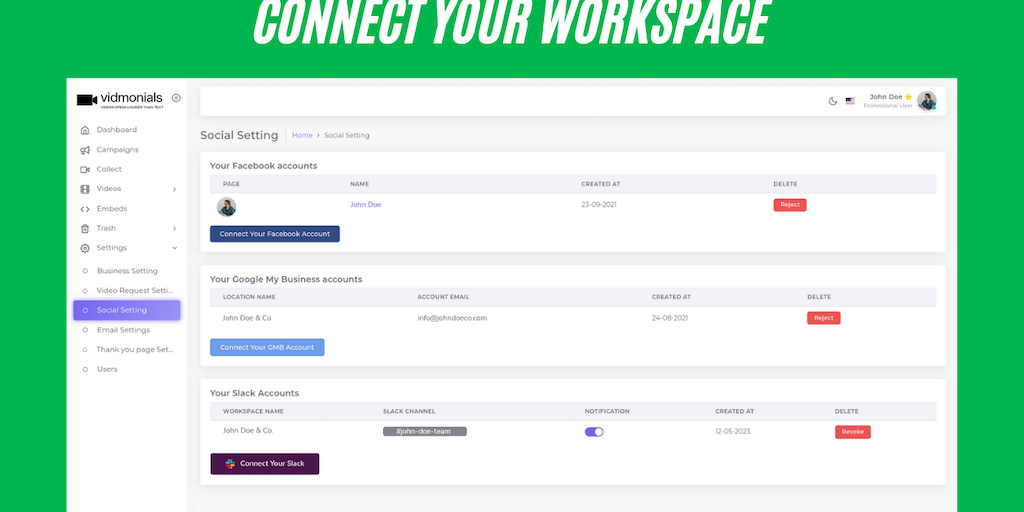The height and width of the screenshot is (512, 1024).
Task: Open the Dashboard menu item
Action: point(117,129)
